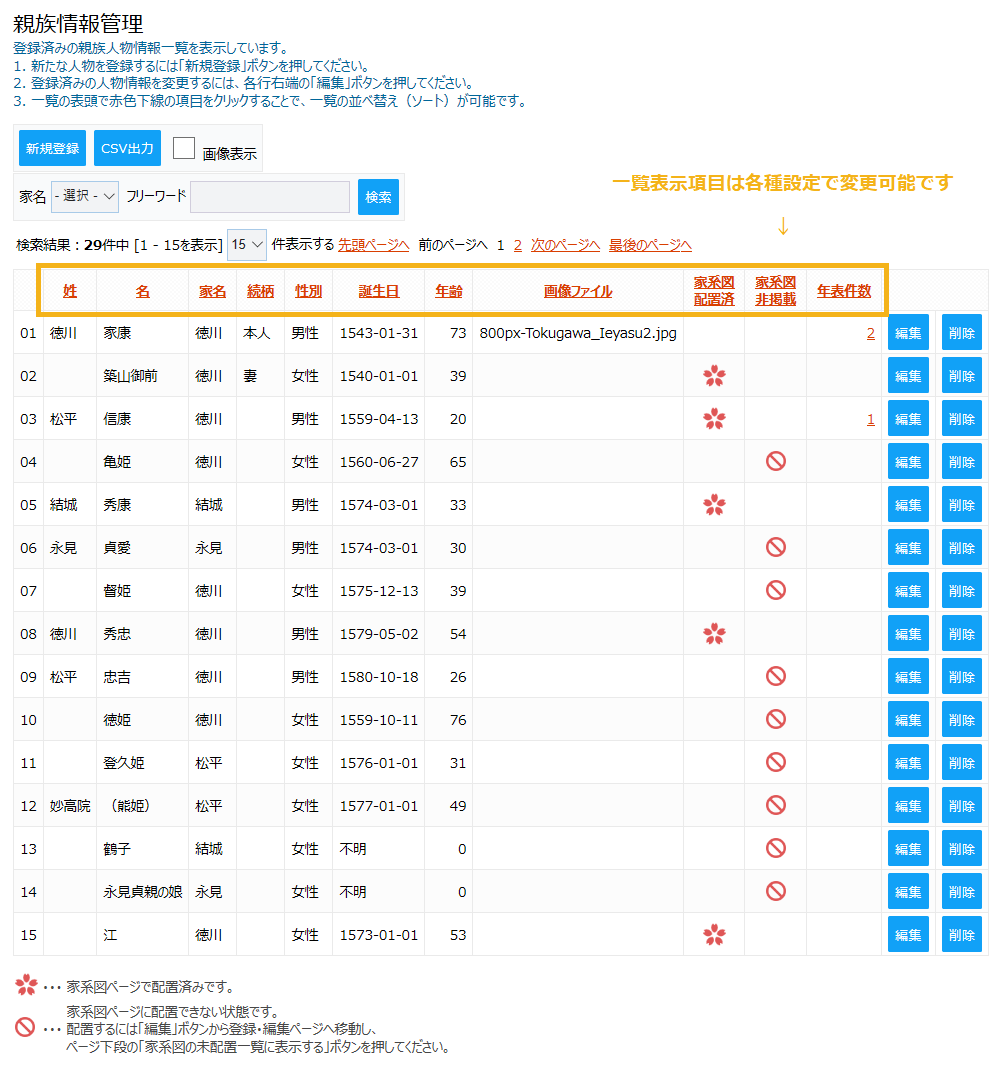The height and width of the screenshot is (1066, 1007).
Task: Click inside the フリーワード text field
Action: 270,196
